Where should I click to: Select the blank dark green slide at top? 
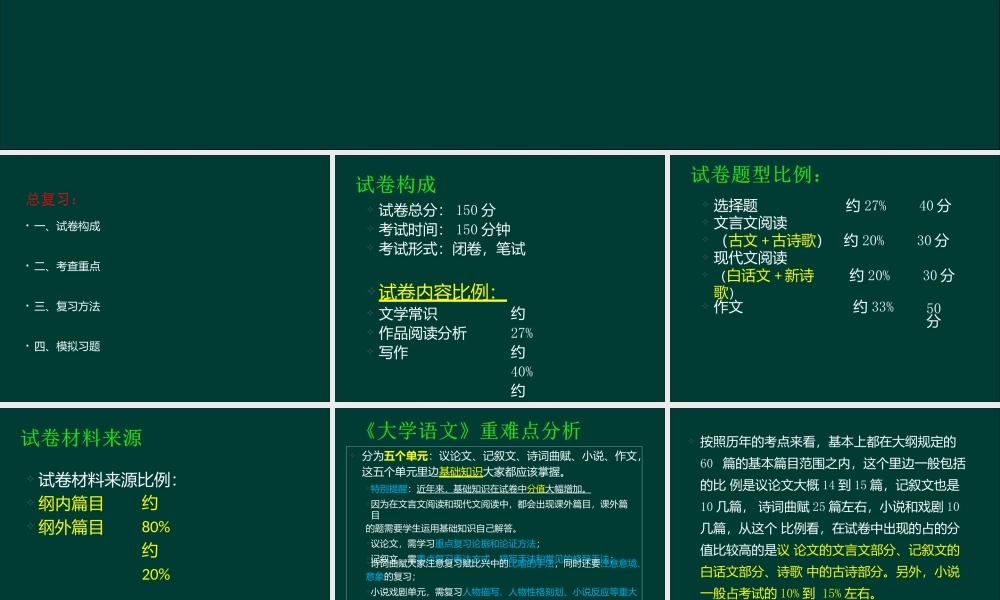(500, 75)
